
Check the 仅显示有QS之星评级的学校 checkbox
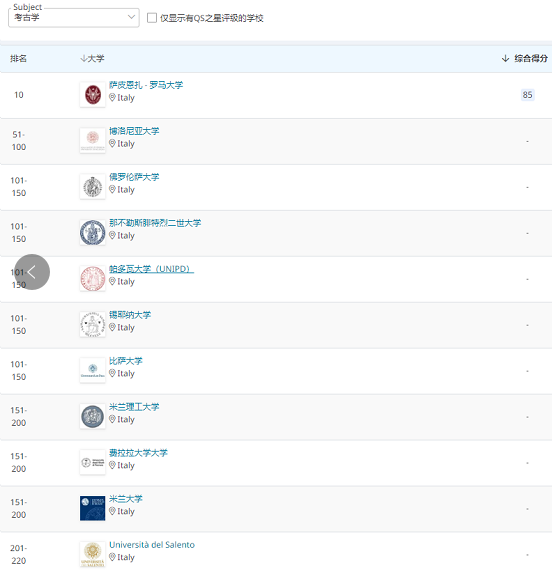[x=152, y=18]
